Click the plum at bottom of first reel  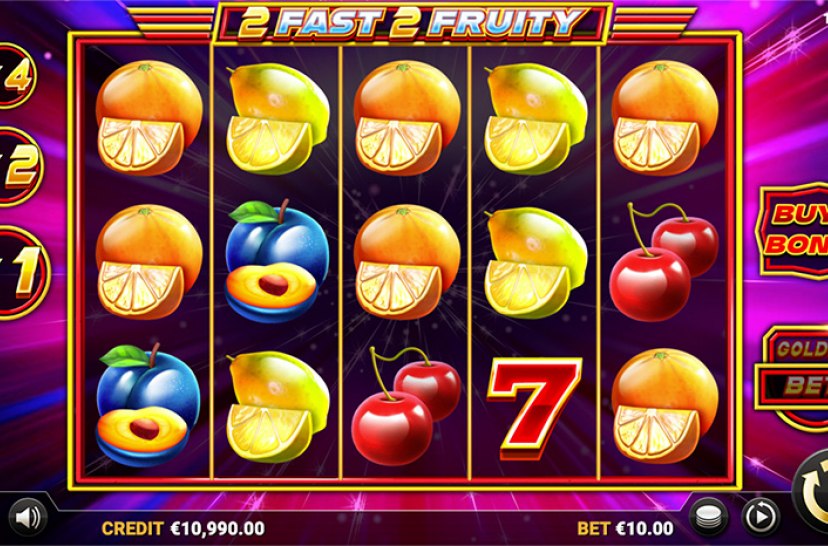(148, 404)
